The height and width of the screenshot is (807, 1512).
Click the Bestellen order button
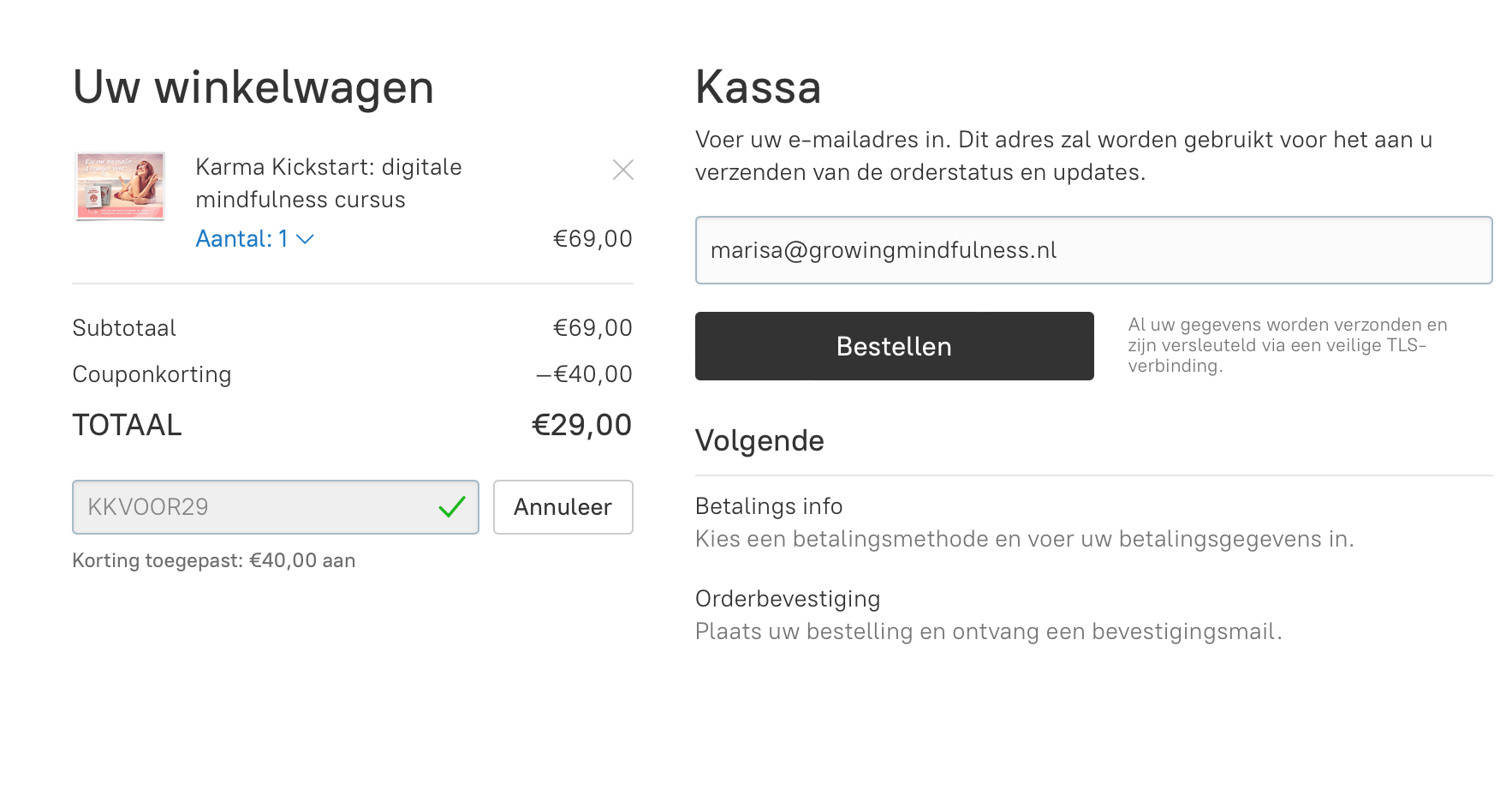894,346
